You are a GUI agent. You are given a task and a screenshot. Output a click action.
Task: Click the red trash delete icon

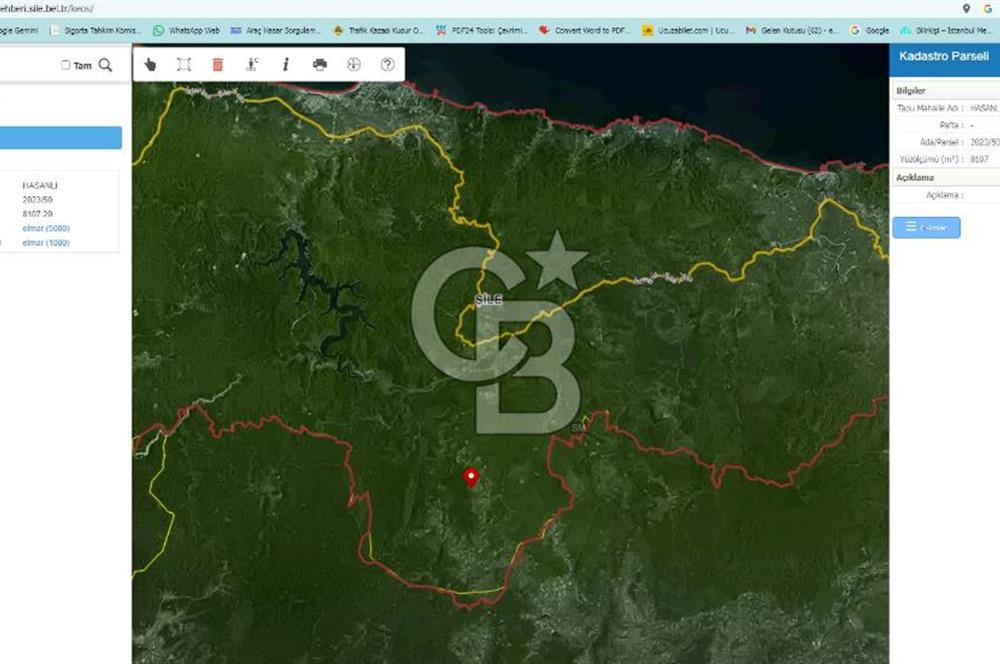coord(218,65)
